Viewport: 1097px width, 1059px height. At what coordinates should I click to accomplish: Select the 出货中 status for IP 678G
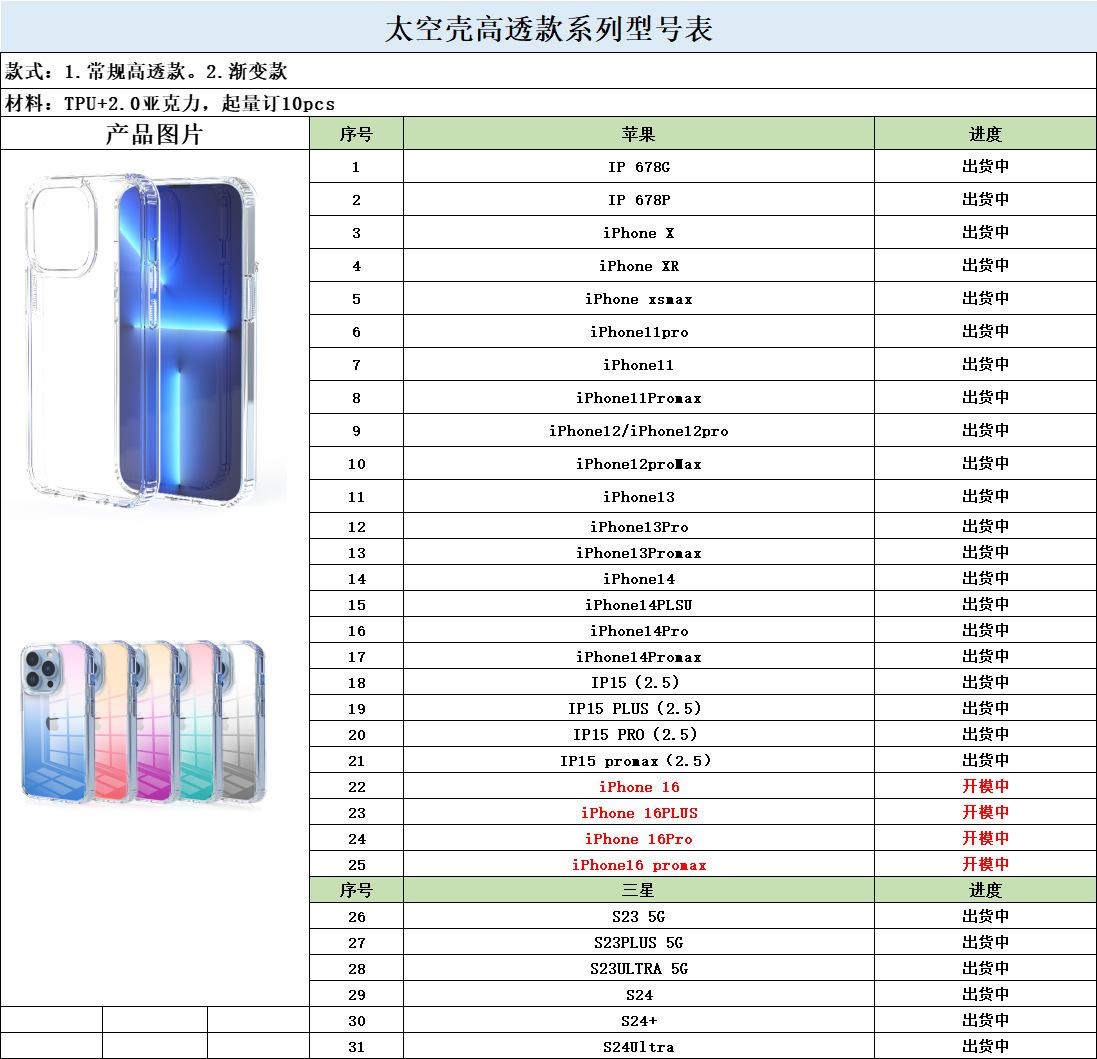[985, 166]
